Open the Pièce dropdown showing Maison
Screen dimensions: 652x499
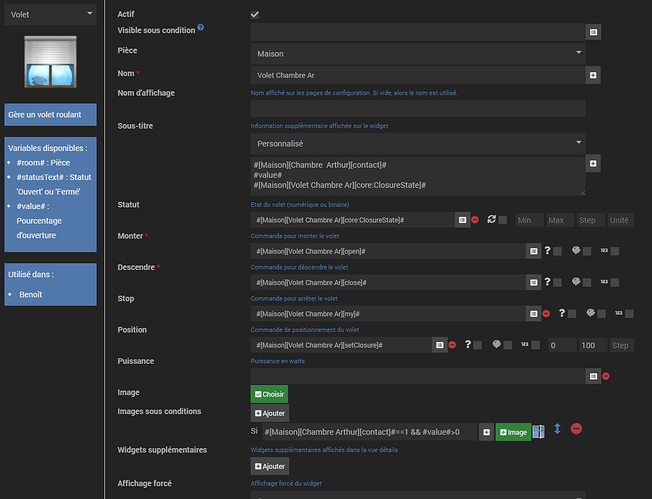click(x=418, y=54)
